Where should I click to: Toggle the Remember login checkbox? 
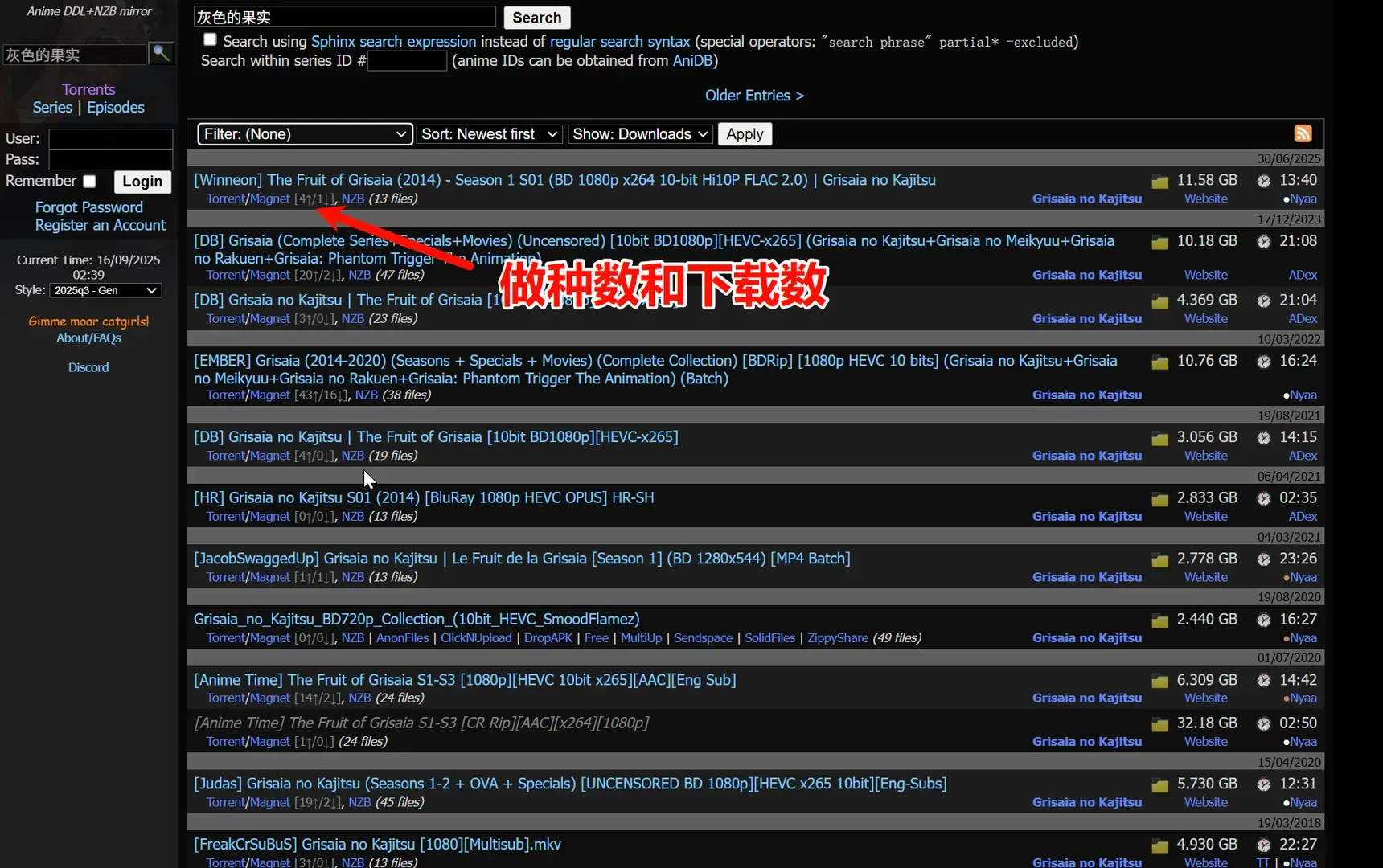89,182
